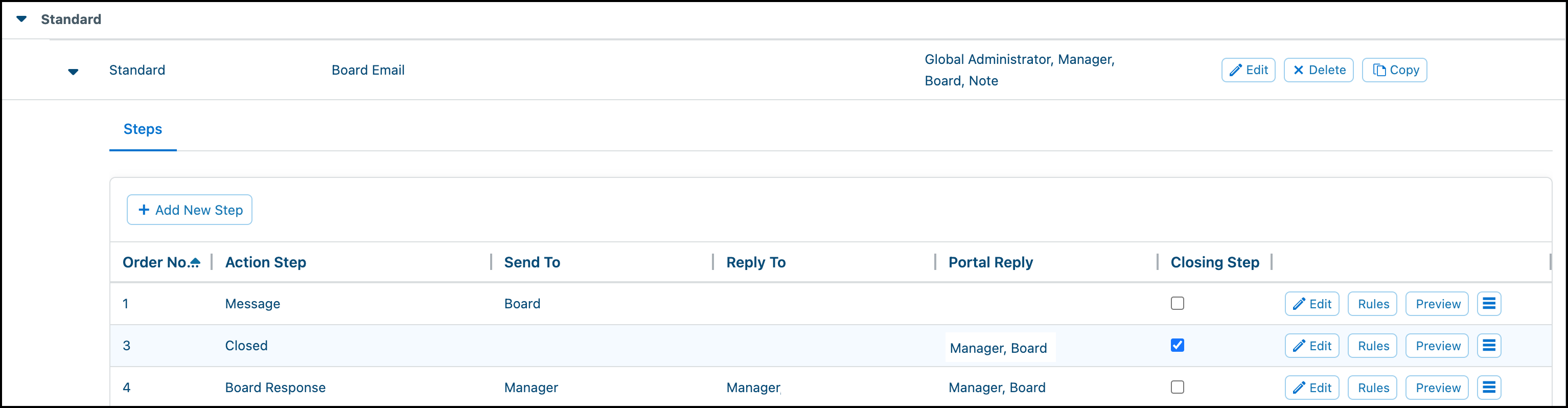Delete the Standard Board Email template
This screenshot has width=1568, height=408.
[x=1319, y=70]
